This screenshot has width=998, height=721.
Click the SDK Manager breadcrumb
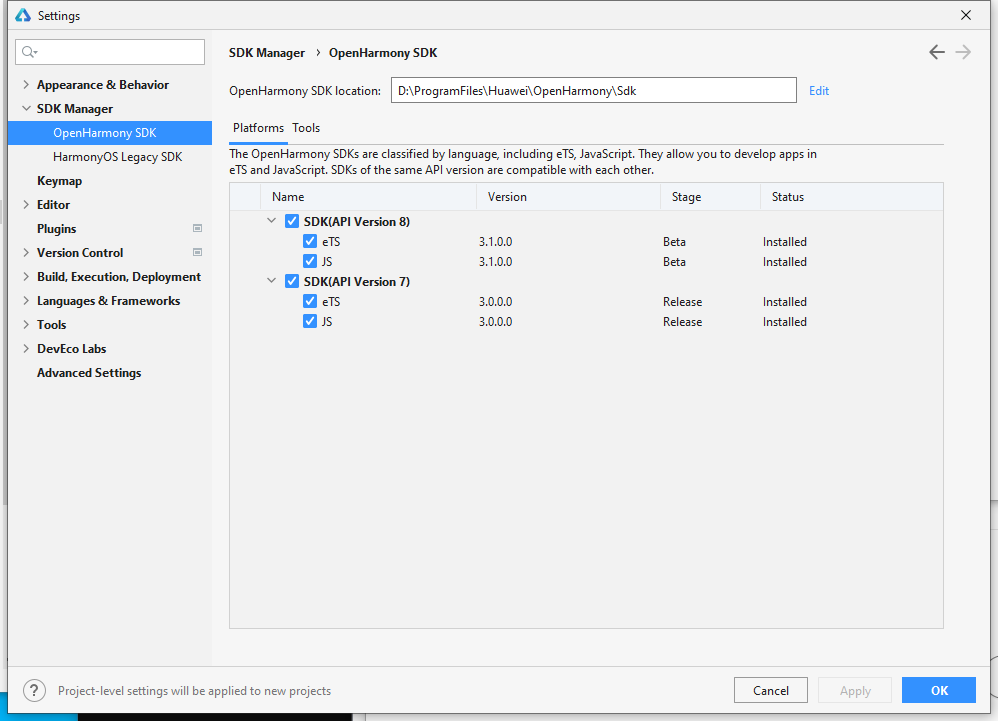pos(267,53)
